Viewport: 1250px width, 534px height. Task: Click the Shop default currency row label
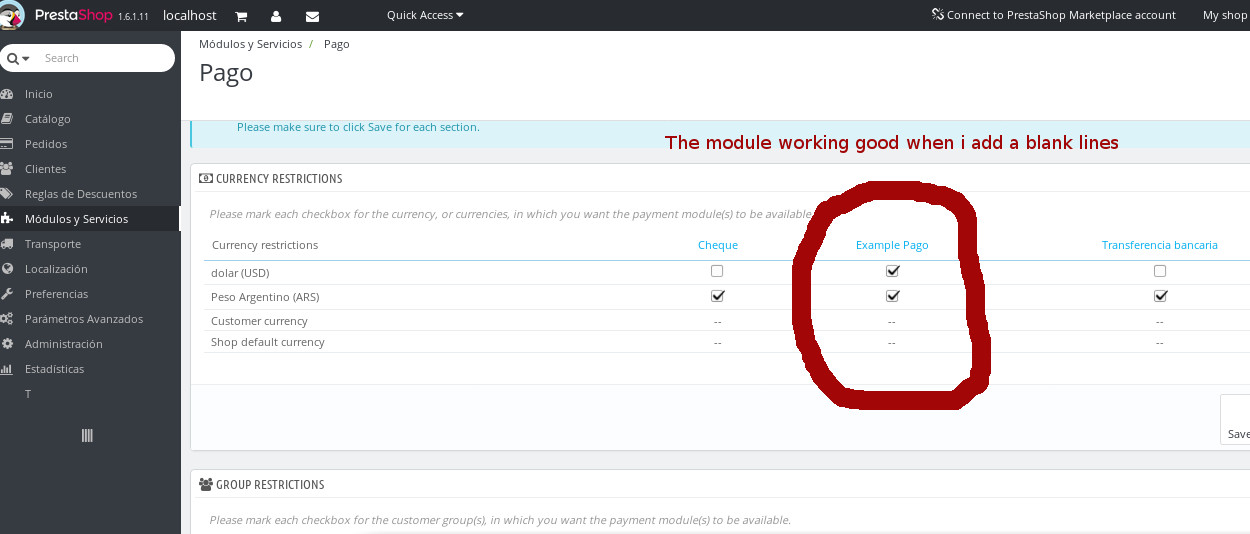[x=268, y=342]
